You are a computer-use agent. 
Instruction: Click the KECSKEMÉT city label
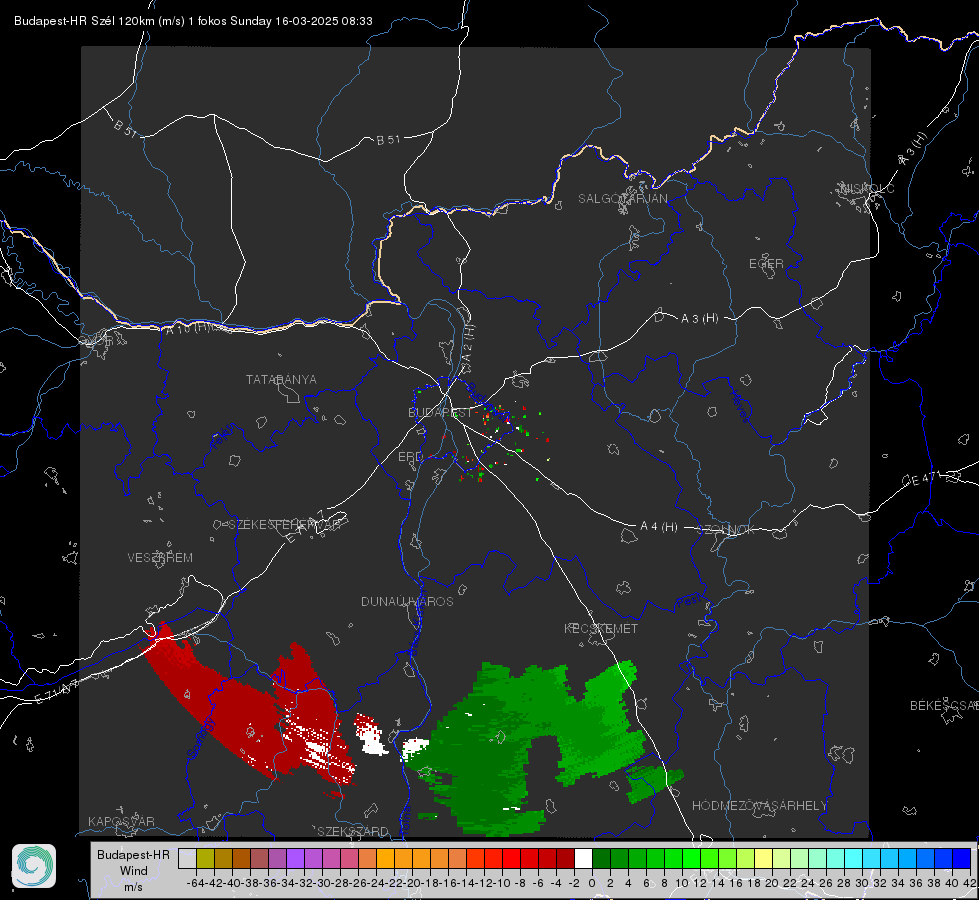click(x=601, y=628)
